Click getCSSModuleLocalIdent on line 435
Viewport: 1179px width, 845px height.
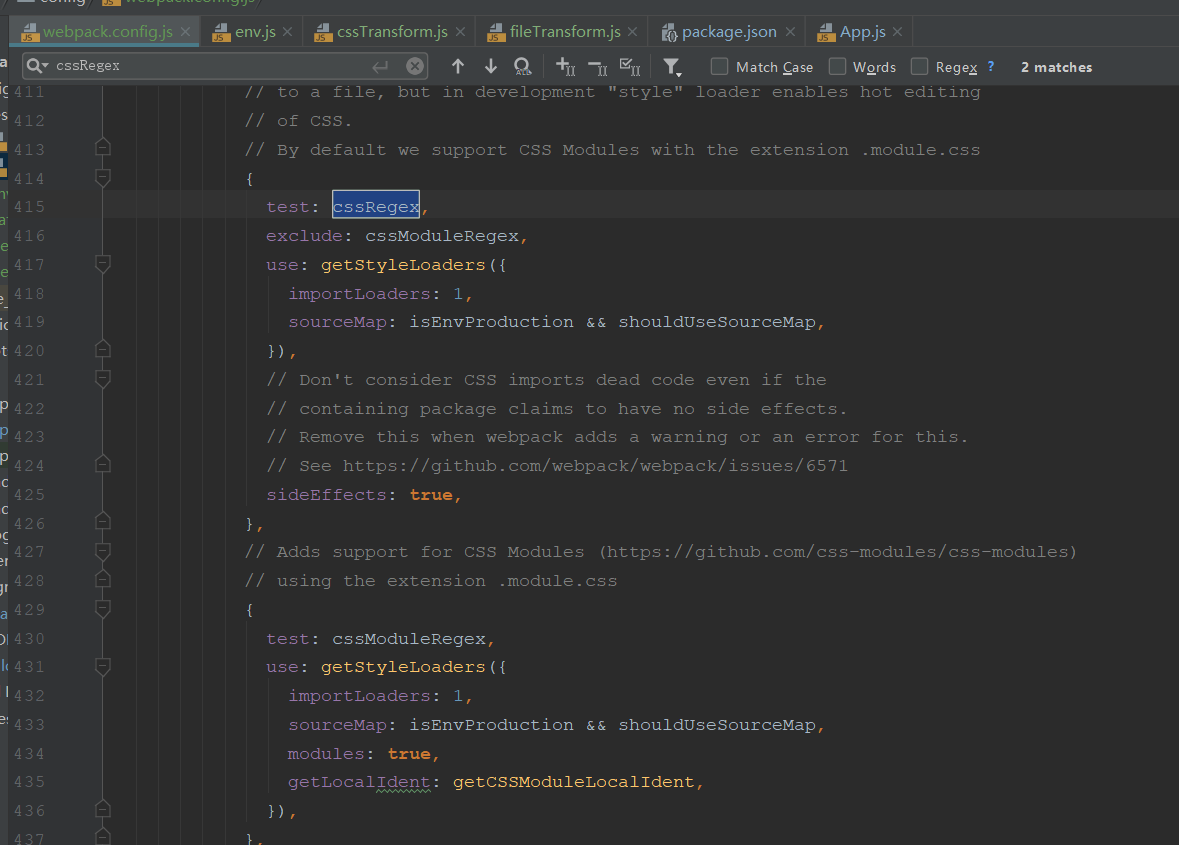coord(574,782)
